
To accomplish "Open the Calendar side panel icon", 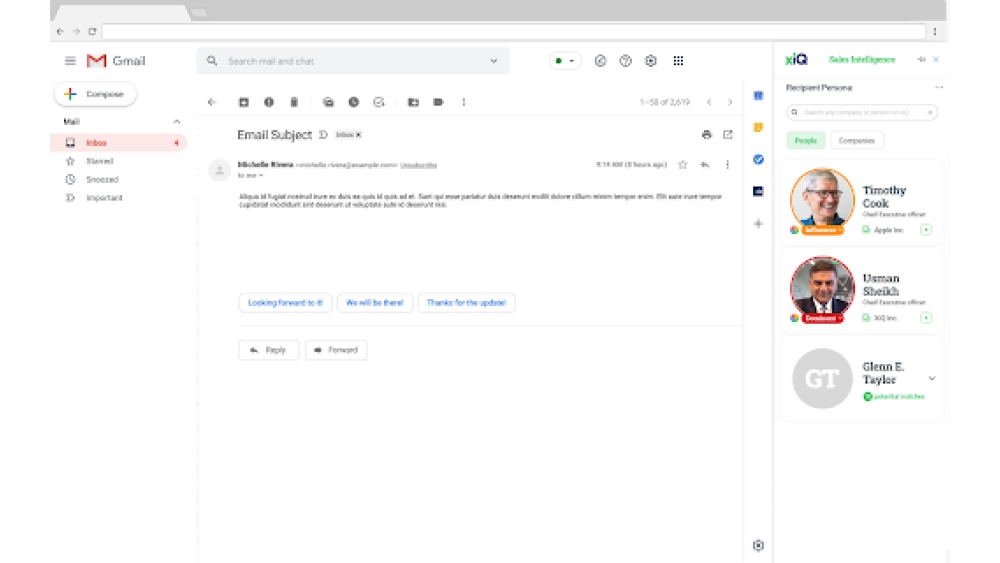I will coord(758,96).
